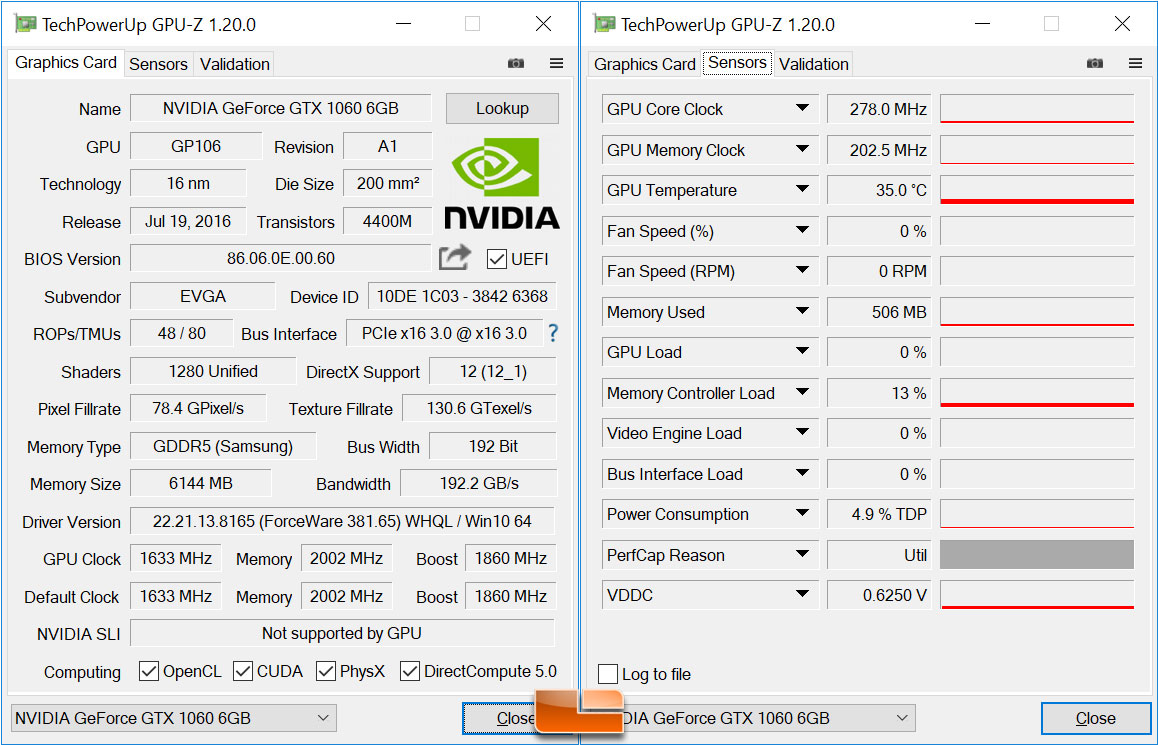Open the Fan Speed (%) sensor dropdown
This screenshot has width=1158, height=745.
click(x=802, y=230)
